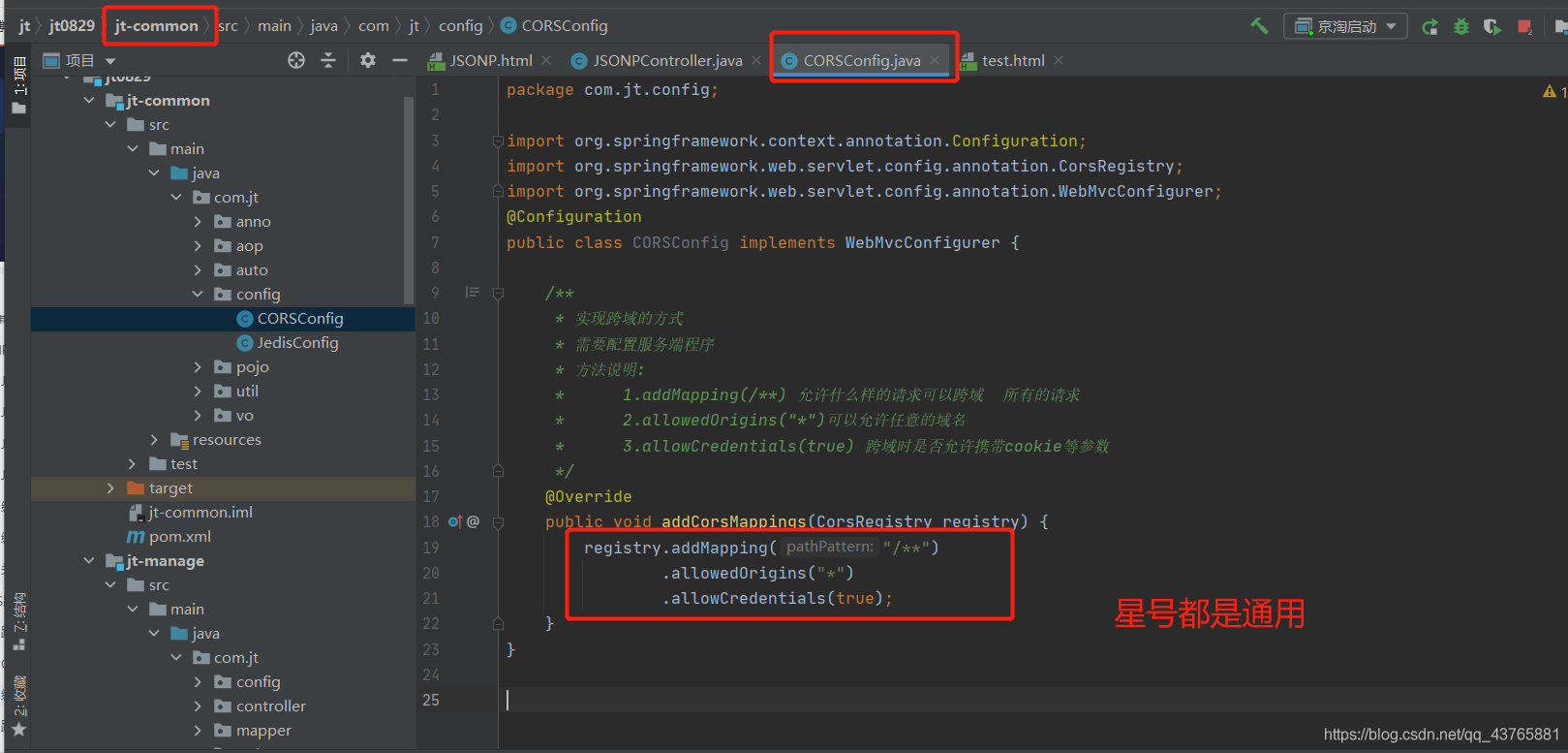Image resolution: width=1568 pixels, height=753 pixels.
Task: Click the yellow warning indicator in editor
Action: click(x=1550, y=91)
